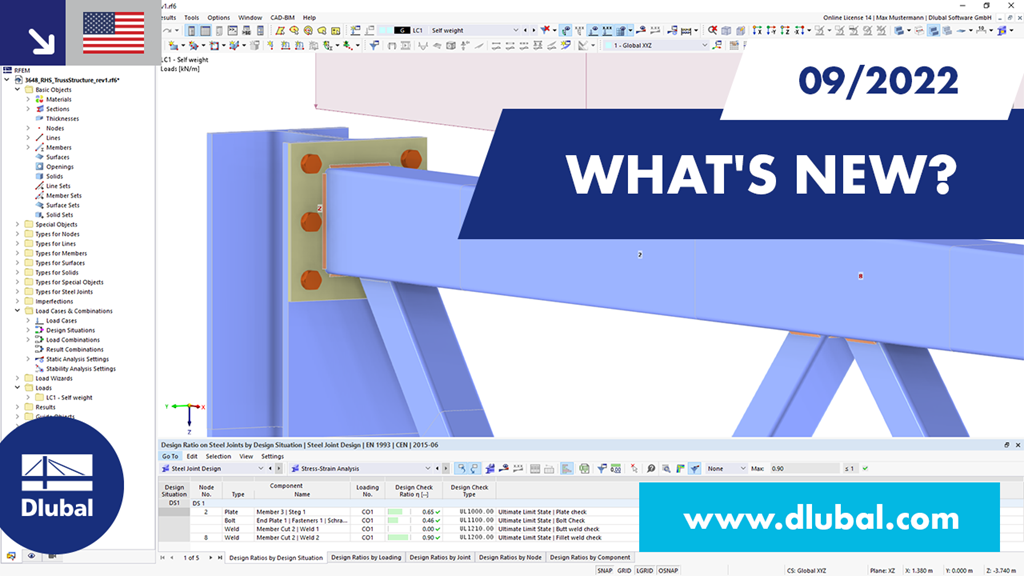Open the Help menu

[x=310, y=18]
